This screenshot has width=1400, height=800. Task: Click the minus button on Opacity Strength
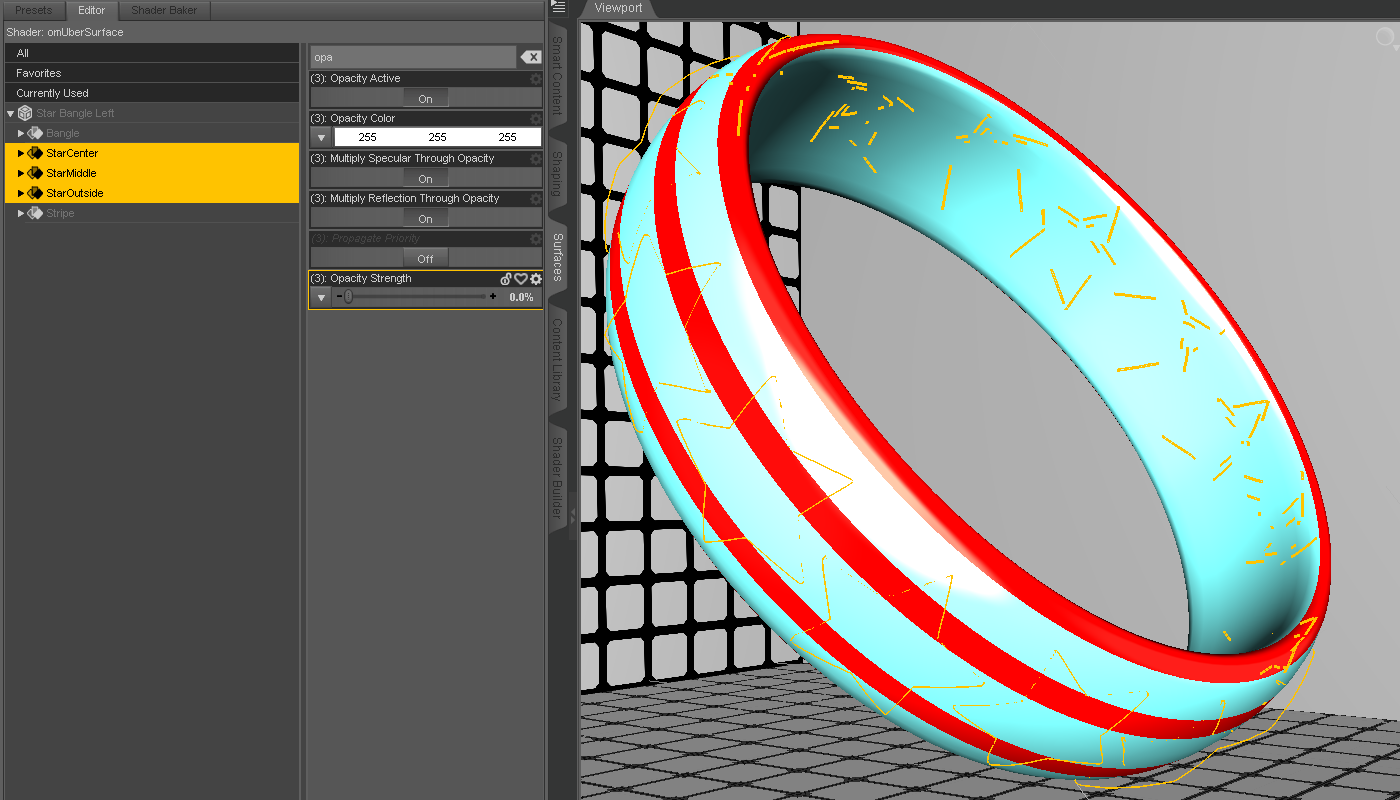339,297
